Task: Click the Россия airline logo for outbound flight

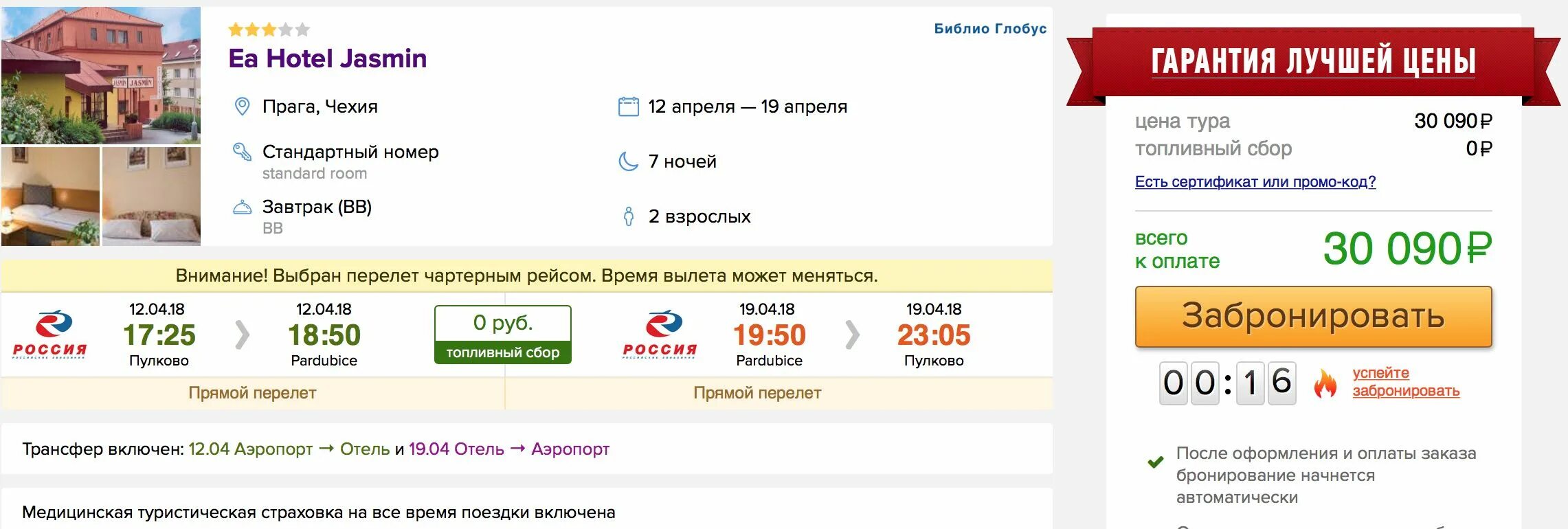Action: pyautogui.click(x=50, y=335)
